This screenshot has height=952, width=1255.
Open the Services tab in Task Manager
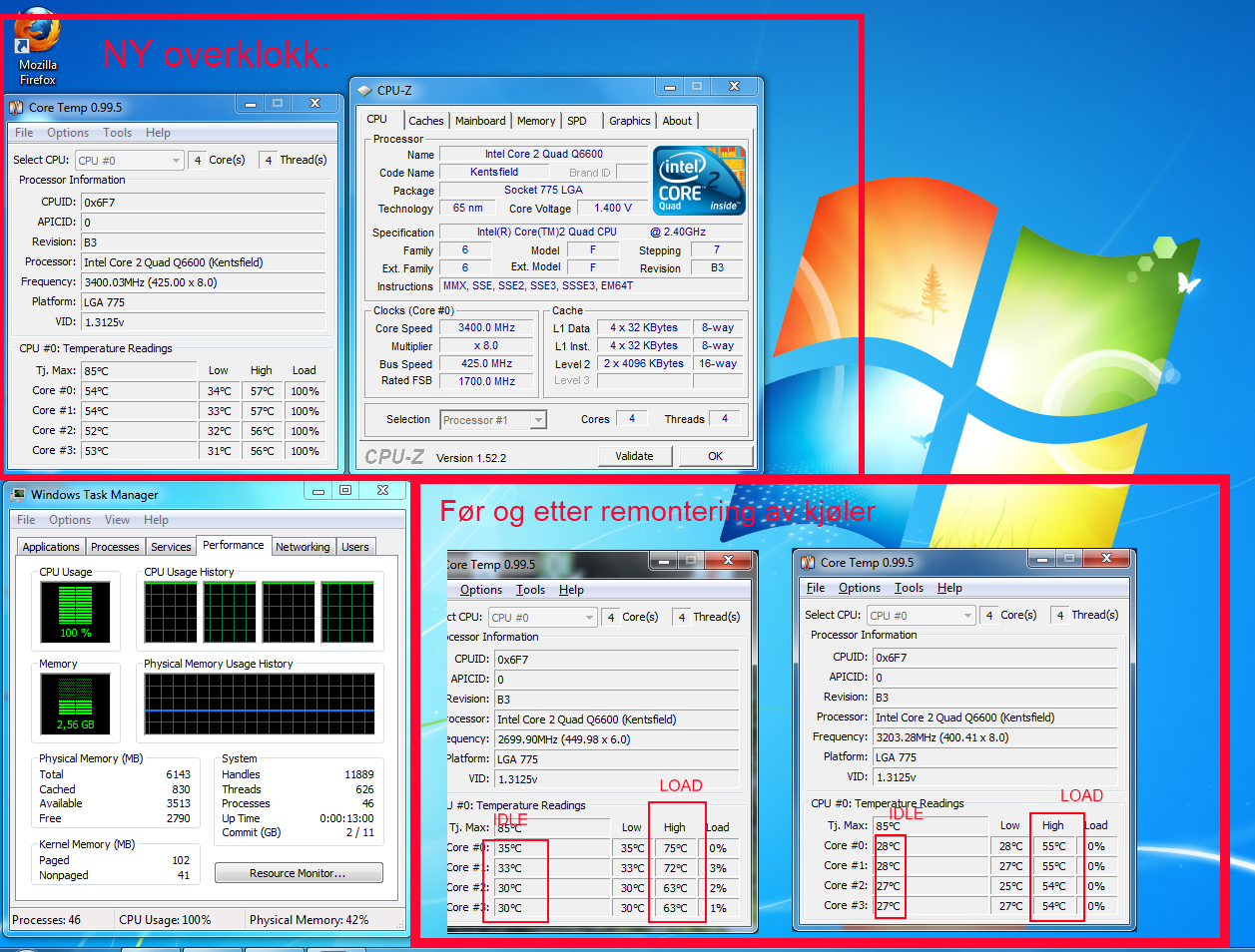tap(171, 547)
